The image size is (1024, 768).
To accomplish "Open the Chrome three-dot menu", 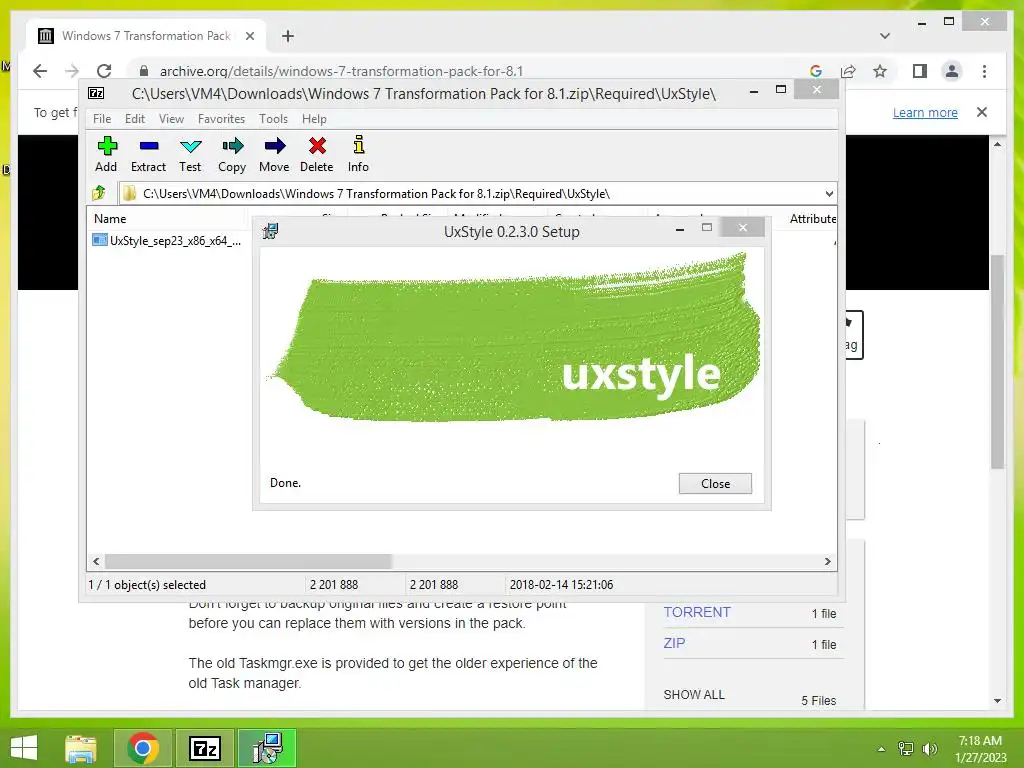I will (x=984, y=71).
